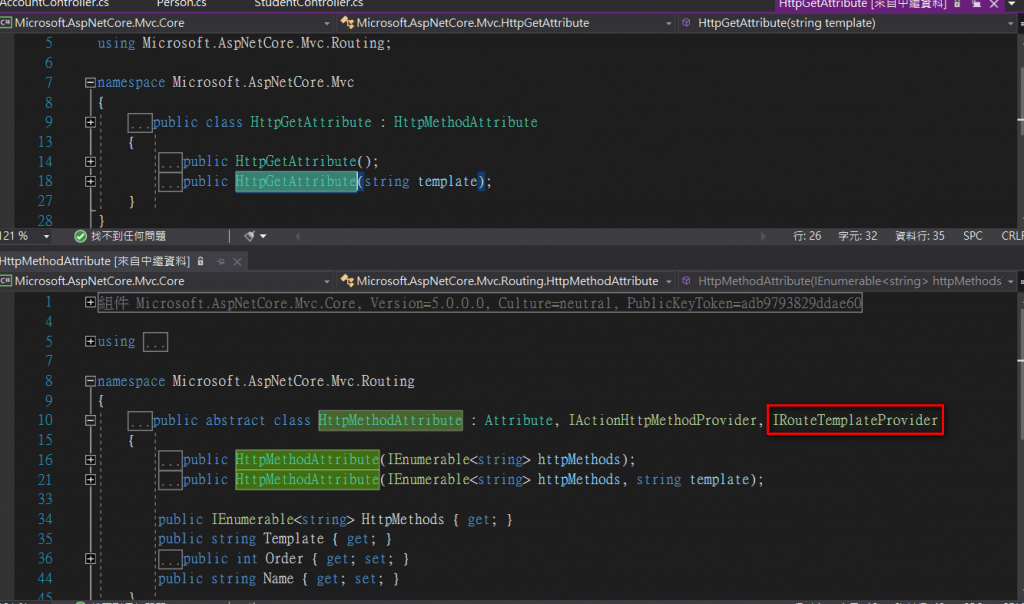
Task: Click the code cleanup brush icon
Action: (249, 236)
